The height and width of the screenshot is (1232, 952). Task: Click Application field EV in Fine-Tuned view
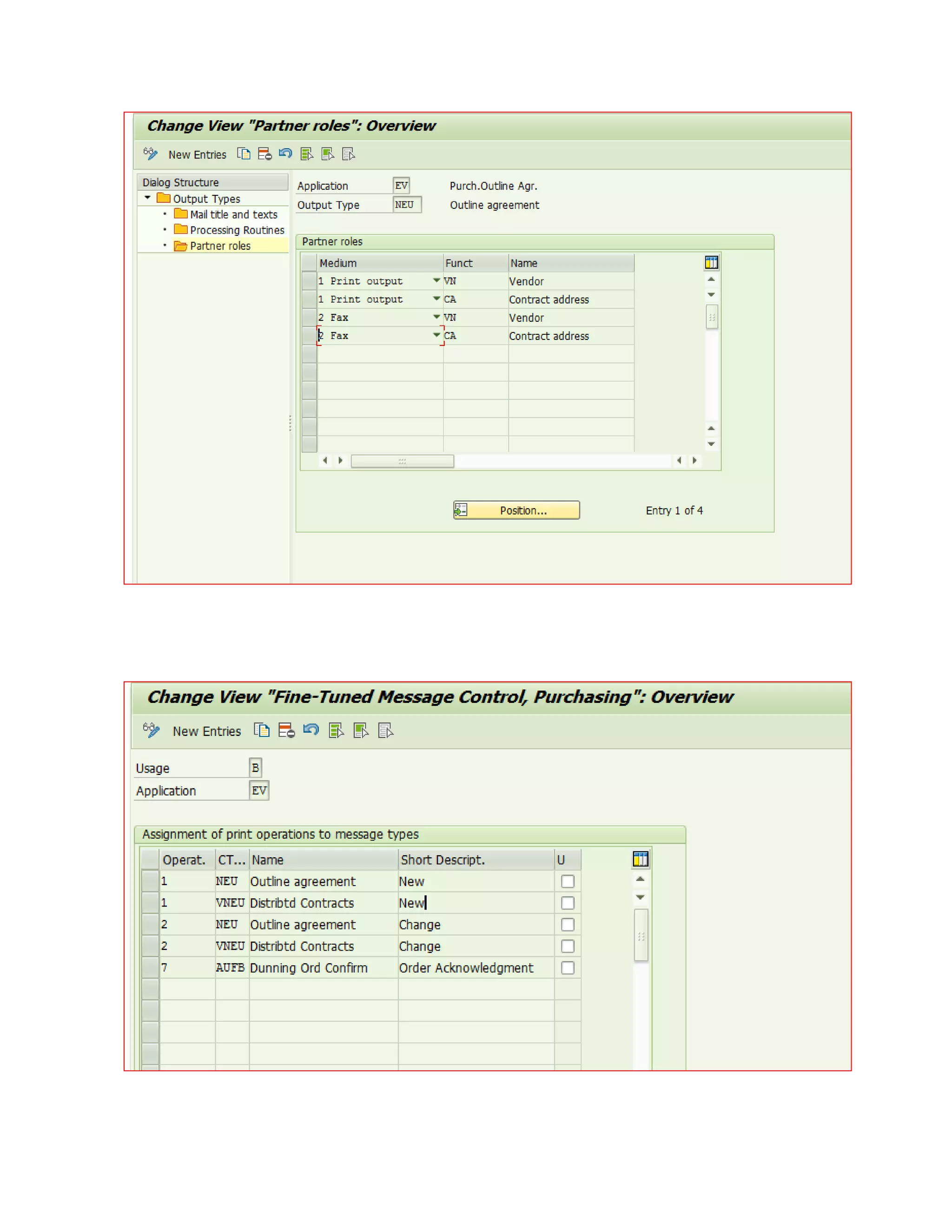(259, 790)
